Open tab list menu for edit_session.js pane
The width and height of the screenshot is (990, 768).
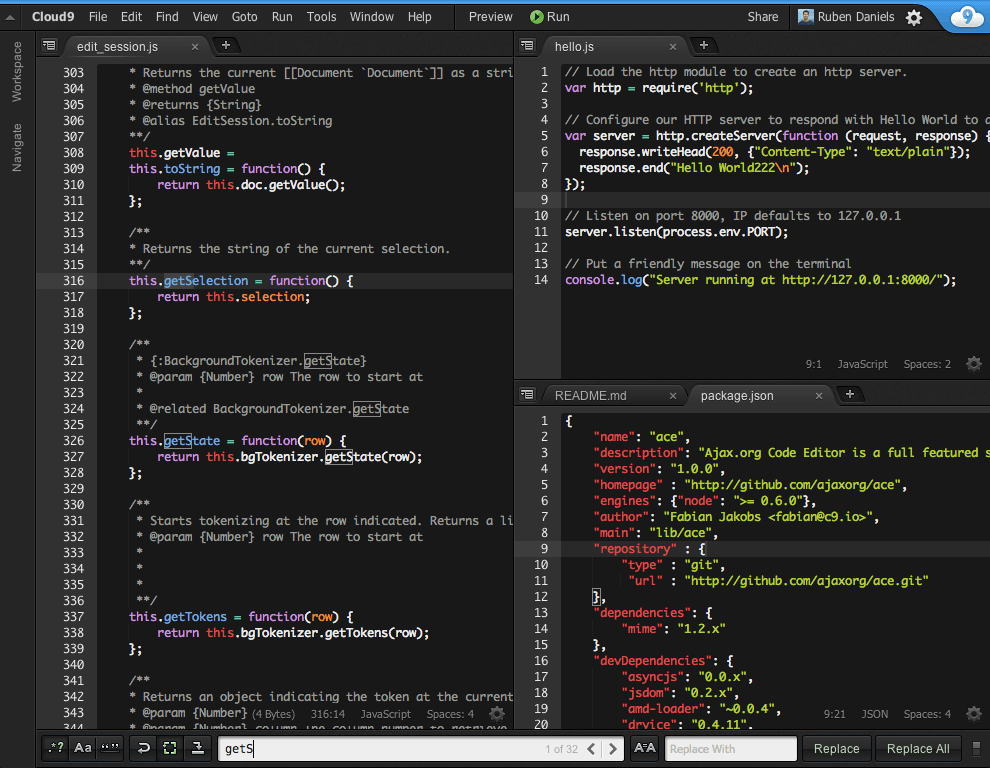49,46
